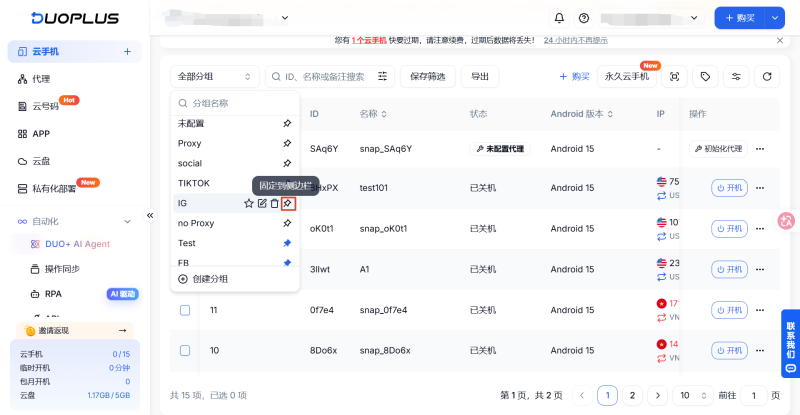Screen dimensions: 800x415
Task: Click the 24小时内不再提示 link
Action: (x=576, y=40)
